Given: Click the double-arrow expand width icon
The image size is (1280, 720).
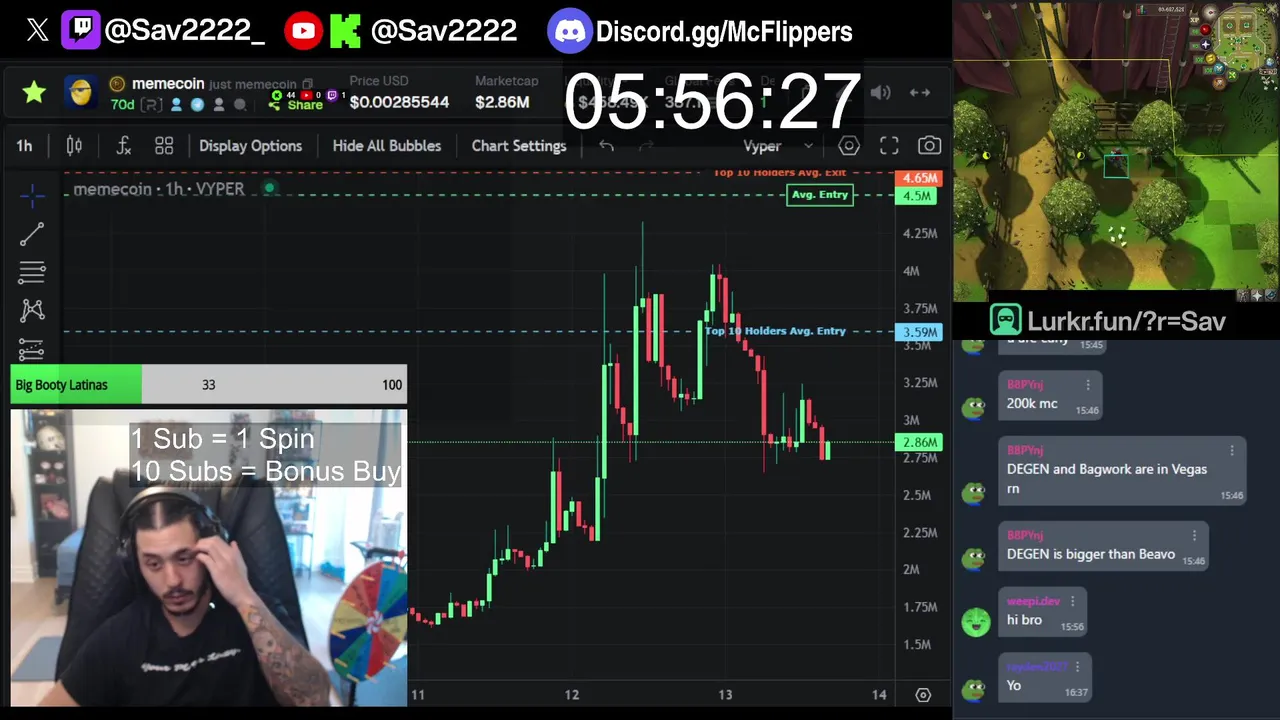Looking at the screenshot, I should click(x=920, y=93).
